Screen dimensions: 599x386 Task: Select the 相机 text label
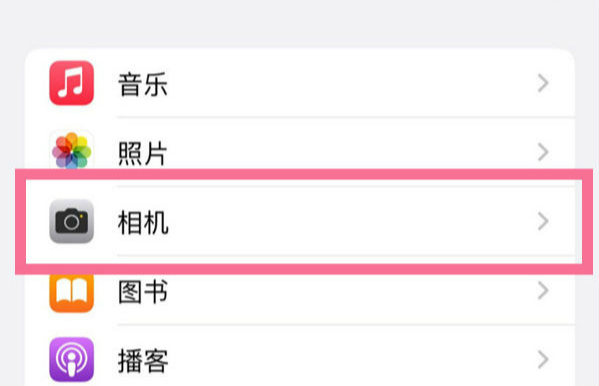tap(143, 222)
